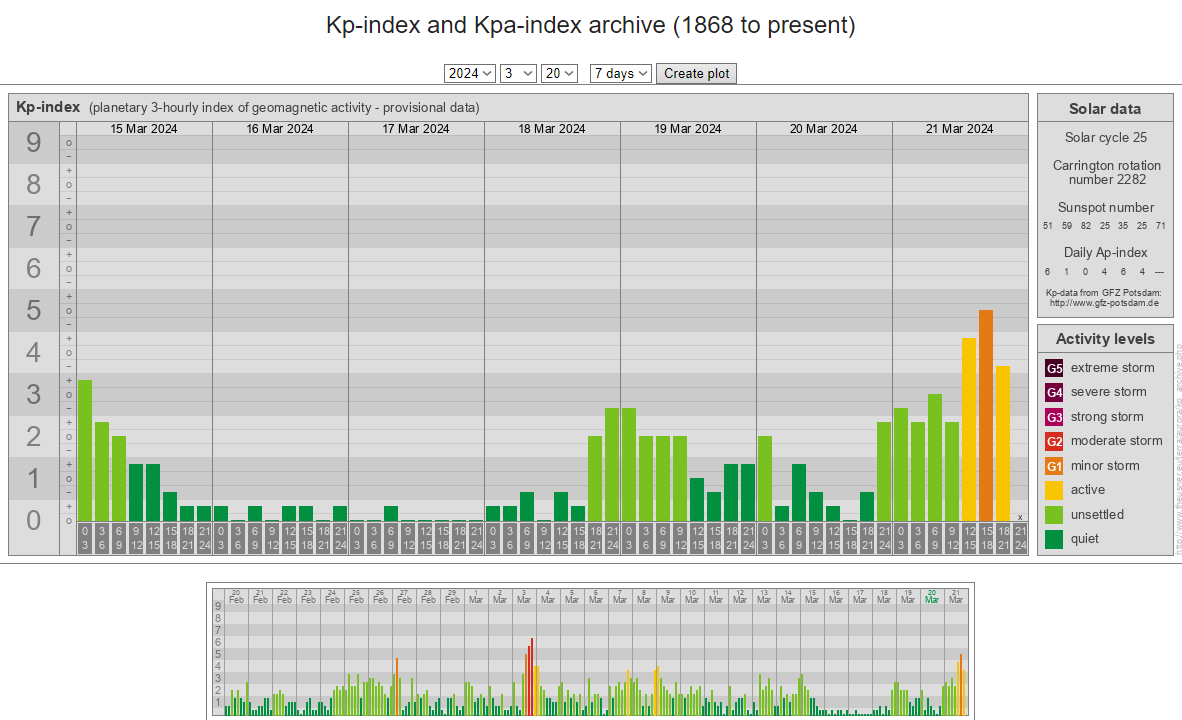
Task: Click the G5 extreme storm icon
Action: pyautogui.click(x=1054, y=368)
